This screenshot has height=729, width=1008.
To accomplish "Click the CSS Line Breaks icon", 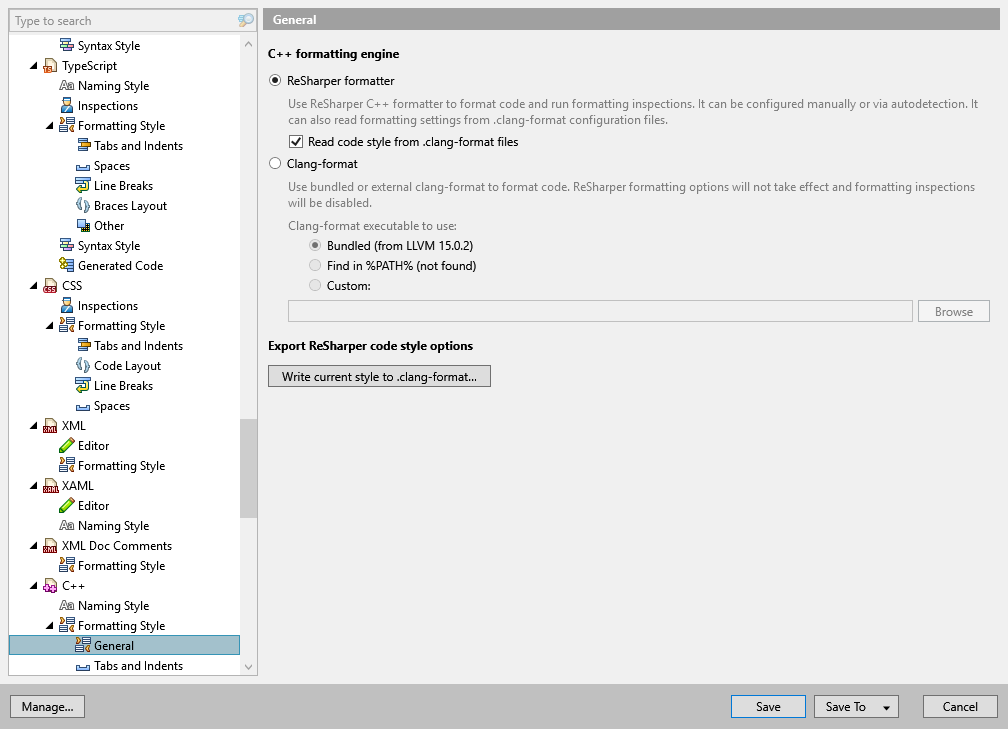I will pos(82,386).
